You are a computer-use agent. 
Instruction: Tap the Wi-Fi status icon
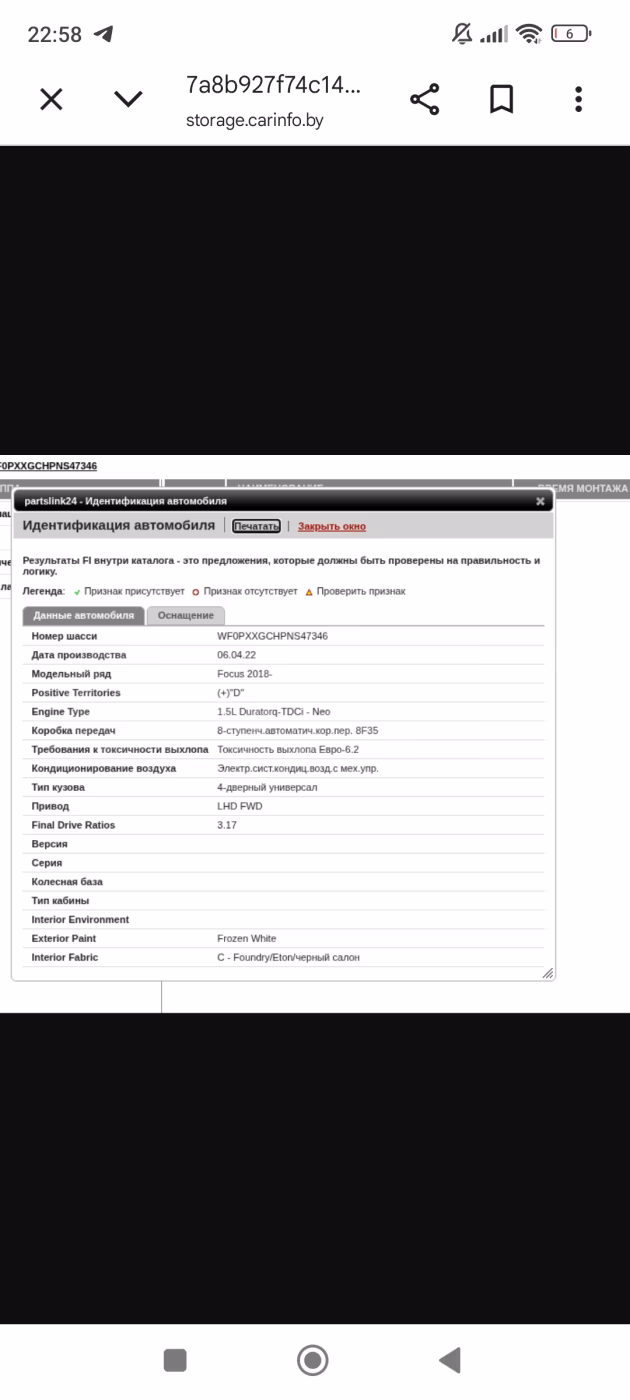coord(530,34)
